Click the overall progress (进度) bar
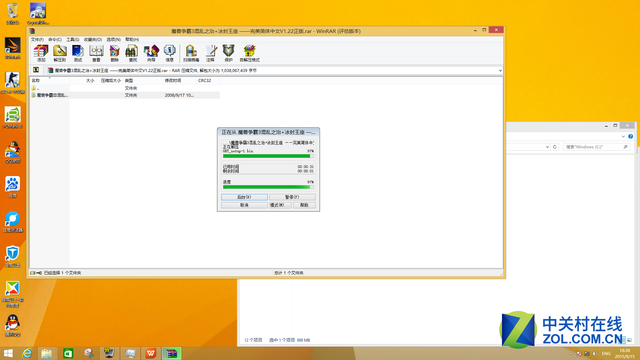The width and height of the screenshot is (640, 360). point(268,187)
